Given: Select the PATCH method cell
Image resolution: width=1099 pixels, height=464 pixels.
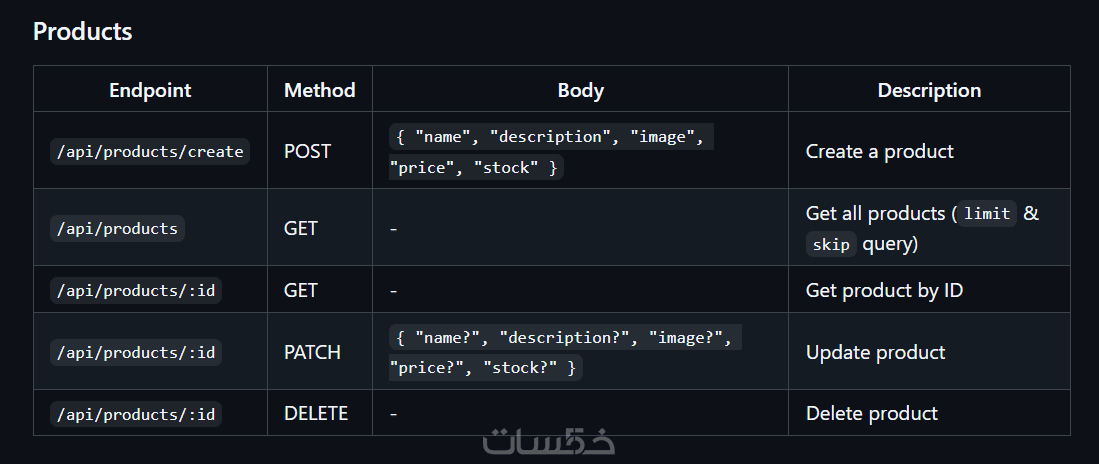Looking at the screenshot, I should point(312,353).
